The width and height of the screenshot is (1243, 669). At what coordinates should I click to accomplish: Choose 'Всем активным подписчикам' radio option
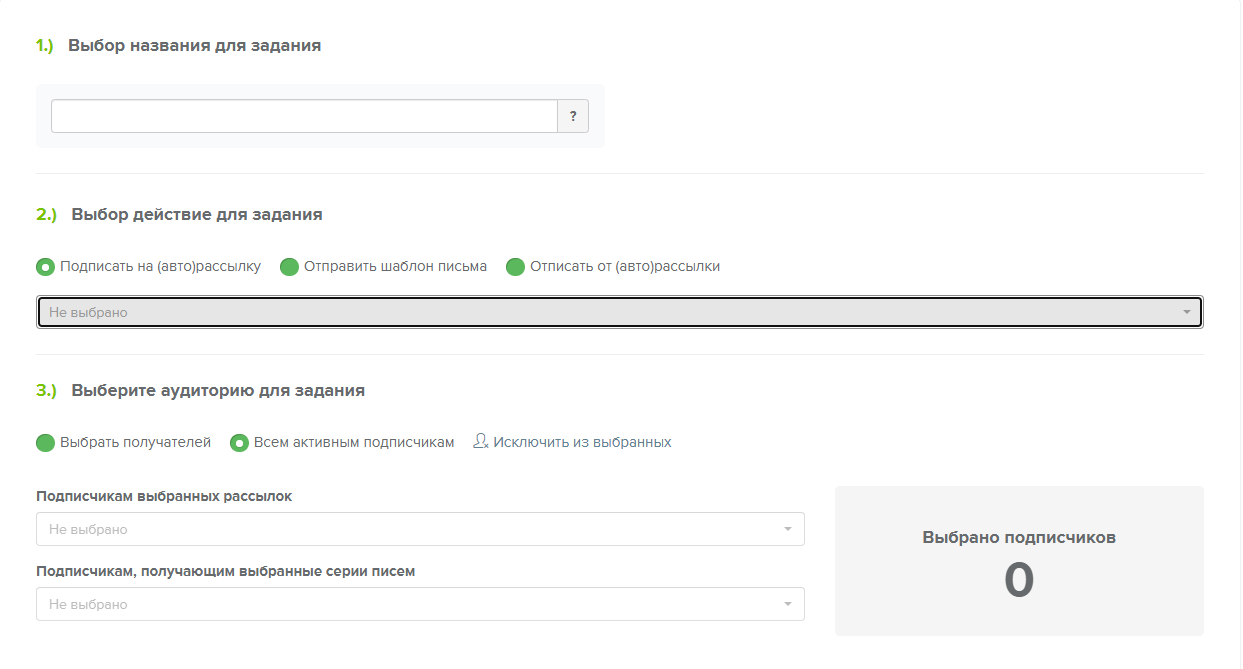(x=239, y=443)
